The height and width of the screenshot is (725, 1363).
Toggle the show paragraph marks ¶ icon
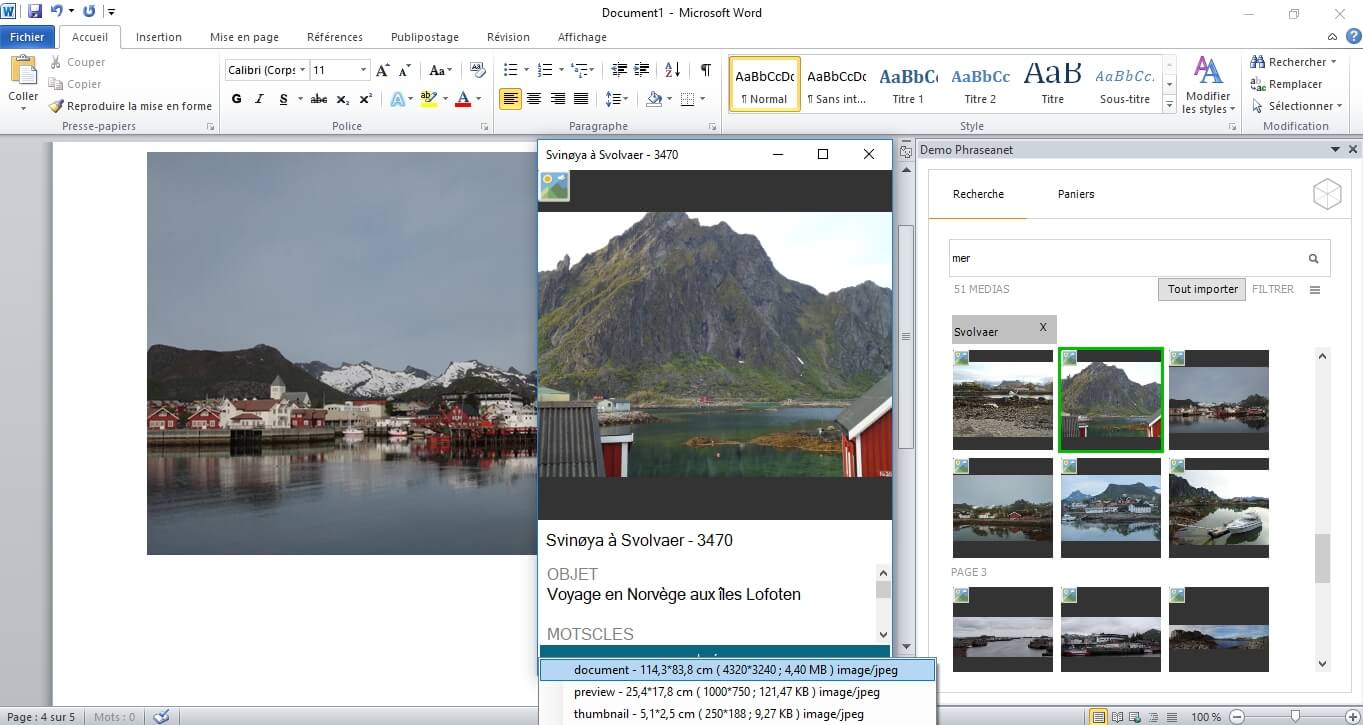point(706,70)
